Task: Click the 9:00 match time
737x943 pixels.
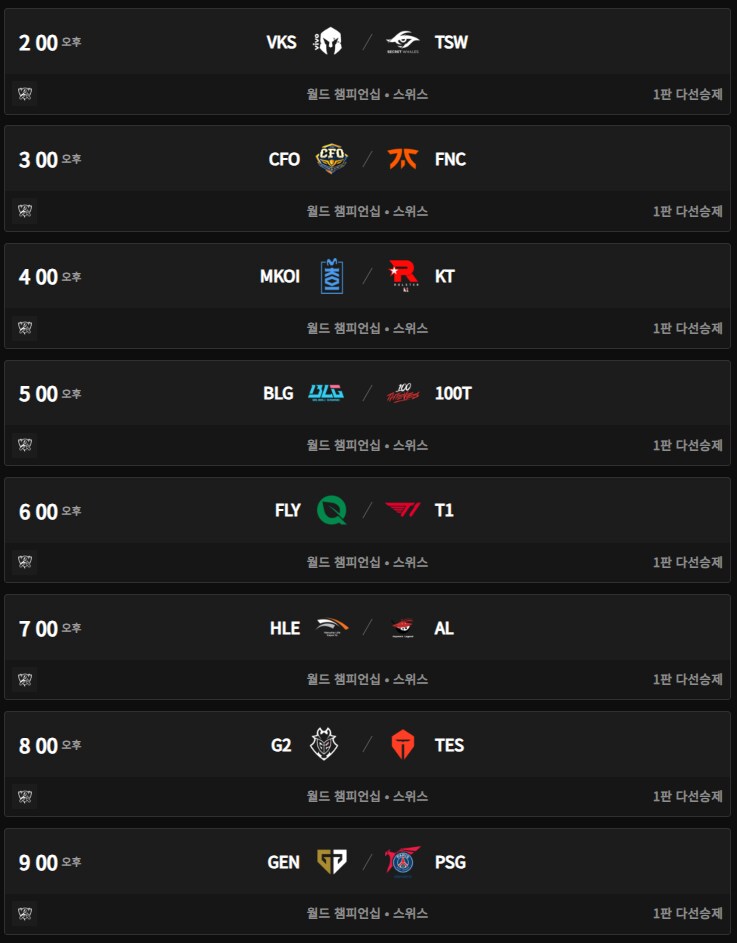Action: [39, 862]
